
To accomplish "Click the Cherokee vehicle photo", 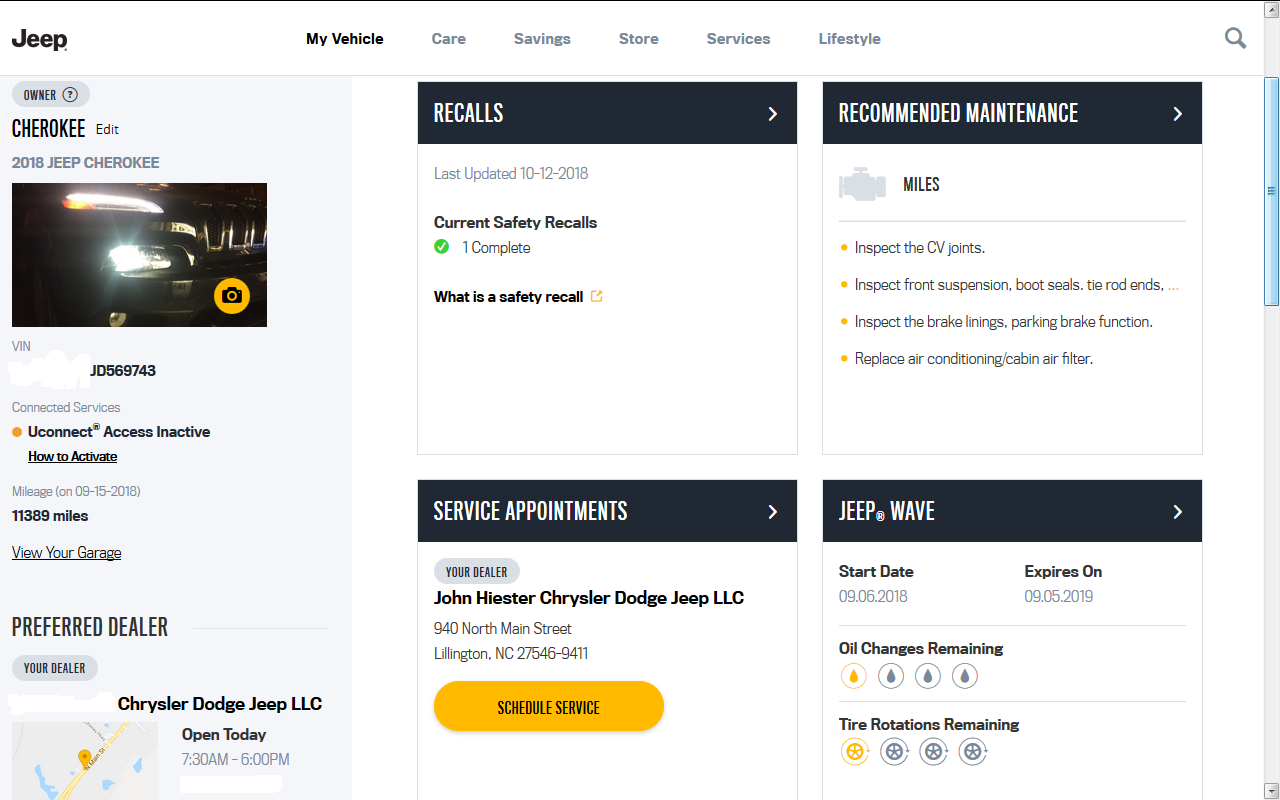I will coord(139,255).
